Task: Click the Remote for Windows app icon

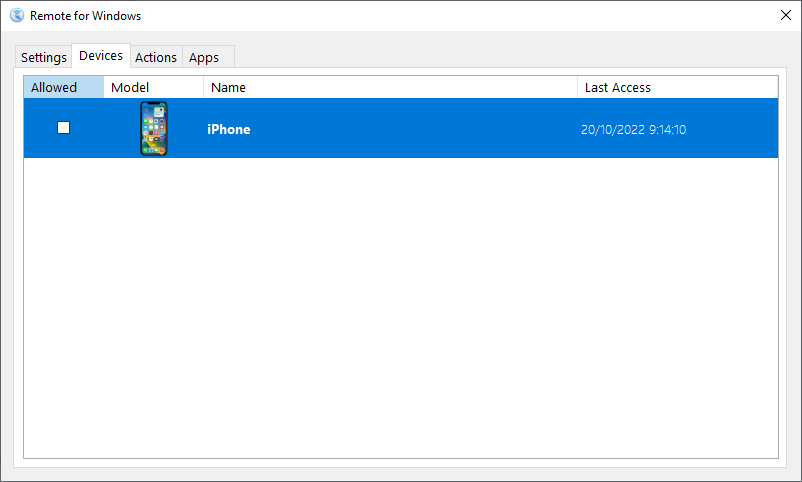Action: pos(17,16)
